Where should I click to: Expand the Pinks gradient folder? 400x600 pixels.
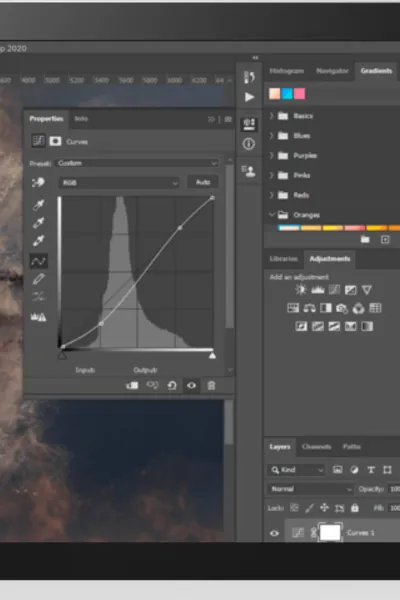pos(272,175)
